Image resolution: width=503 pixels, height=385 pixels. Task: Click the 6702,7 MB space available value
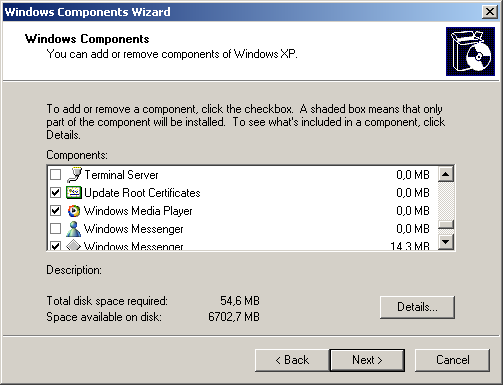pyautogui.click(x=234, y=316)
